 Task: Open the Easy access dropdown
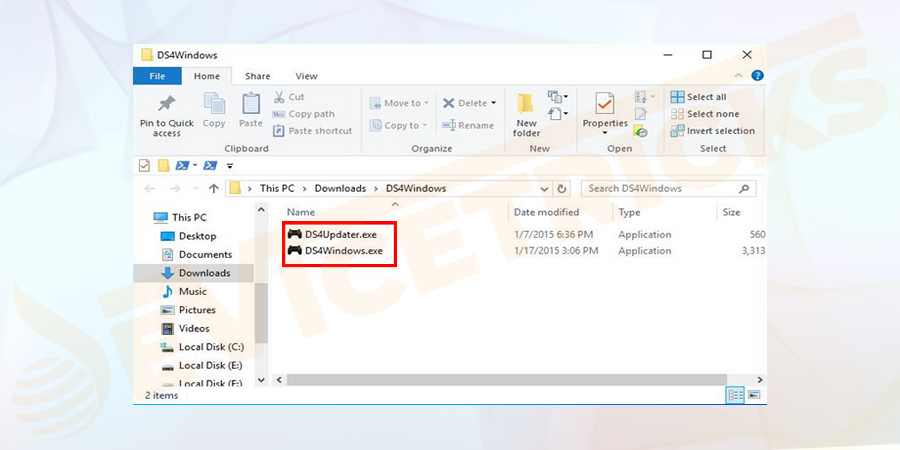click(555, 114)
